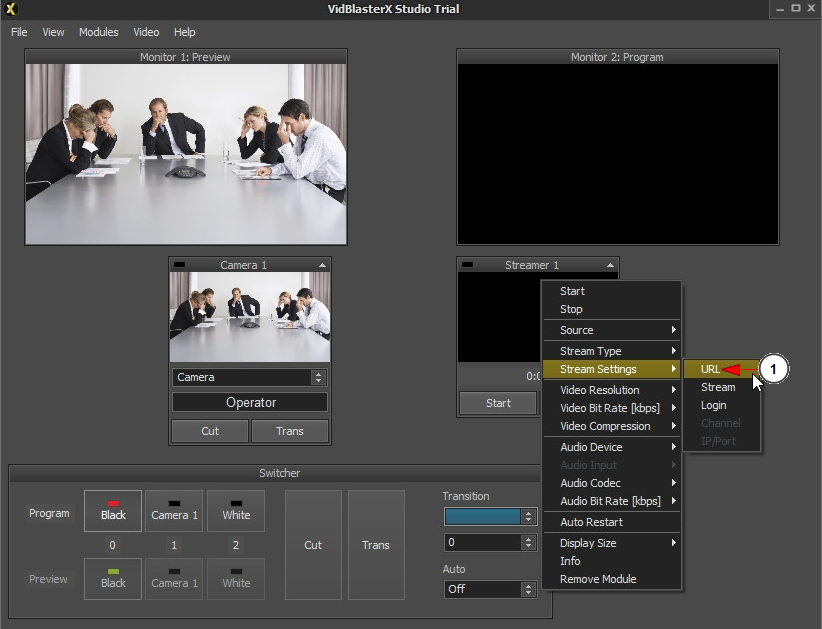Click the VidBlasterX logo icon in title bar
This screenshot has height=629, width=822.
point(10,9)
